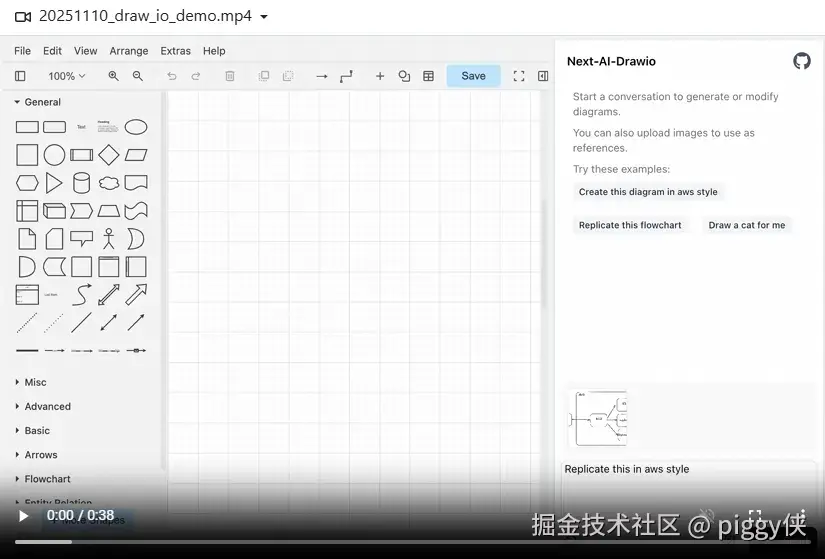Select the square shape in General
Viewport: 825px width, 559px height.
click(27, 155)
